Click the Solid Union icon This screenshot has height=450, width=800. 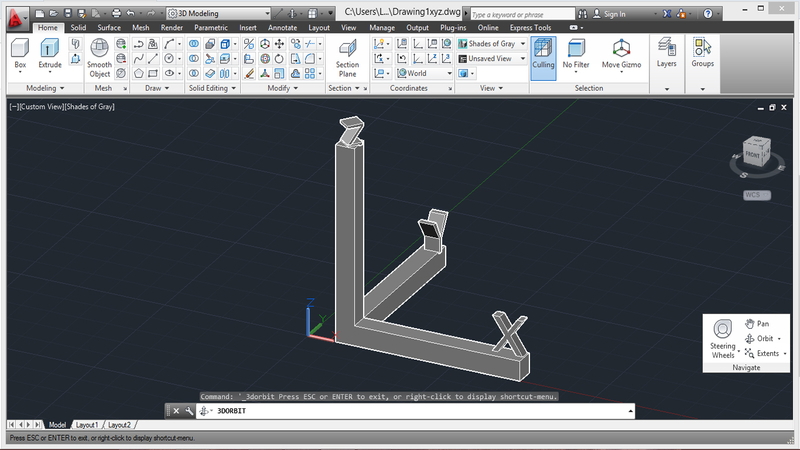[x=194, y=44]
